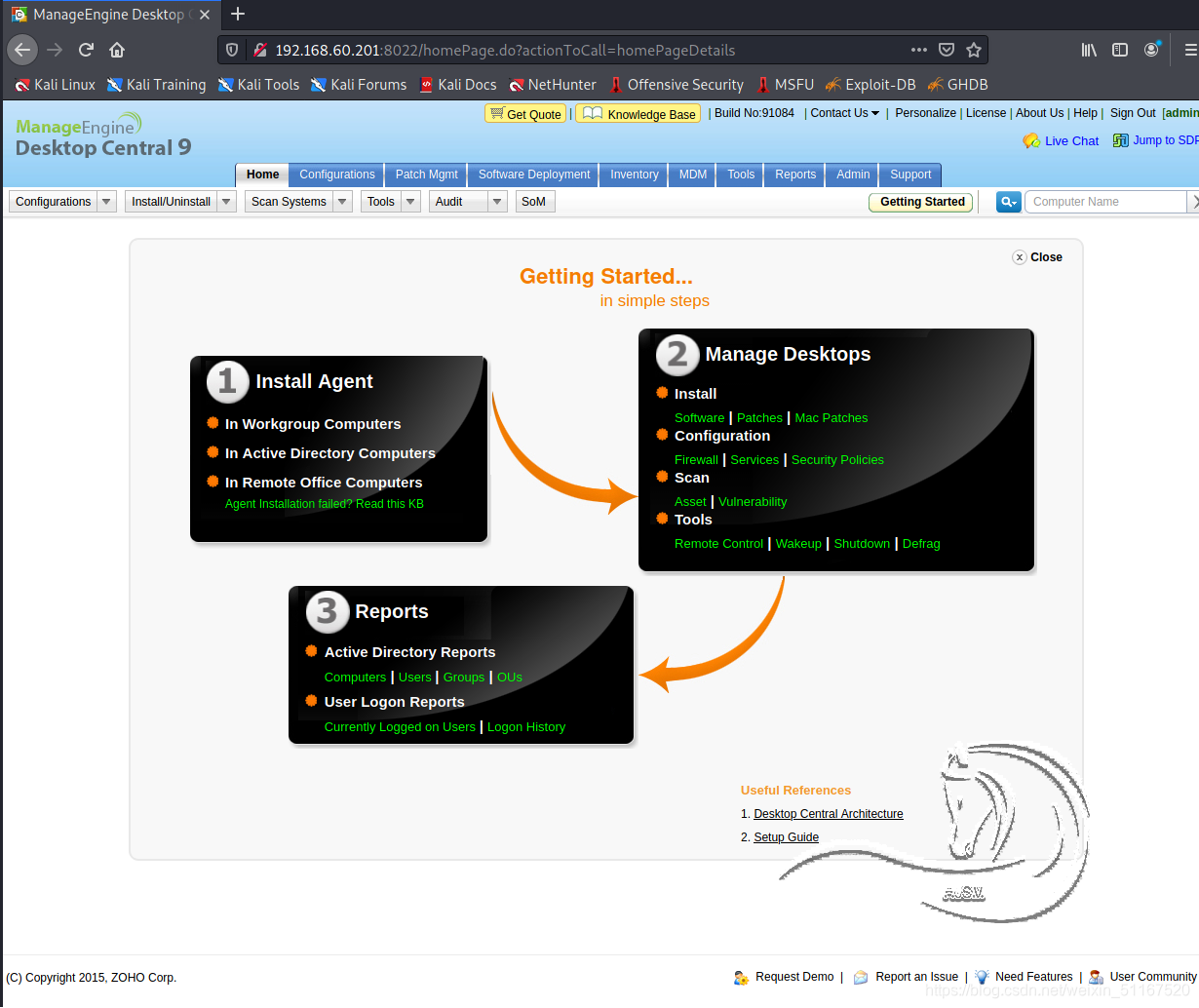1199x1008 pixels.
Task: Open the MDM tab
Action: [x=693, y=174]
